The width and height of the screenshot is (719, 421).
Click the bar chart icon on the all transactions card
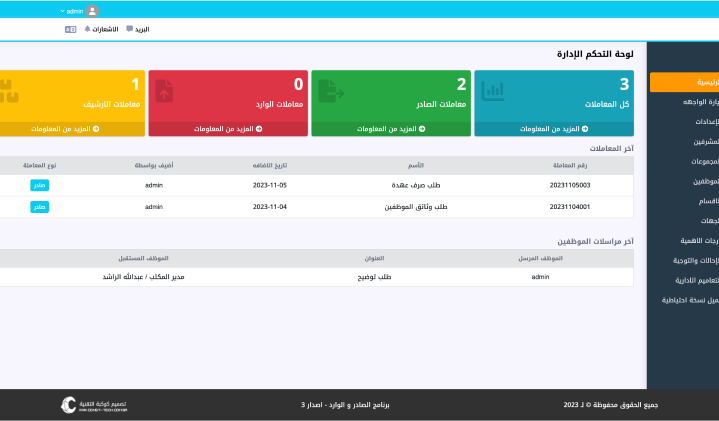(x=493, y=90)
